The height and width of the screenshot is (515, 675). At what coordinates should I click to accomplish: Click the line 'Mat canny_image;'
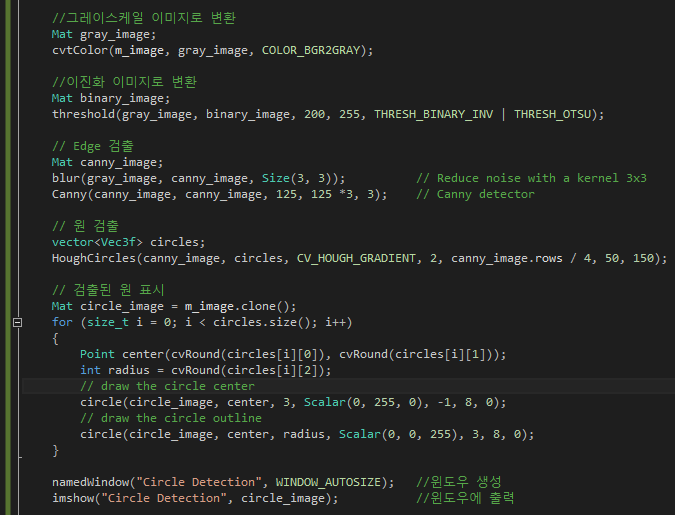(107, 162)
